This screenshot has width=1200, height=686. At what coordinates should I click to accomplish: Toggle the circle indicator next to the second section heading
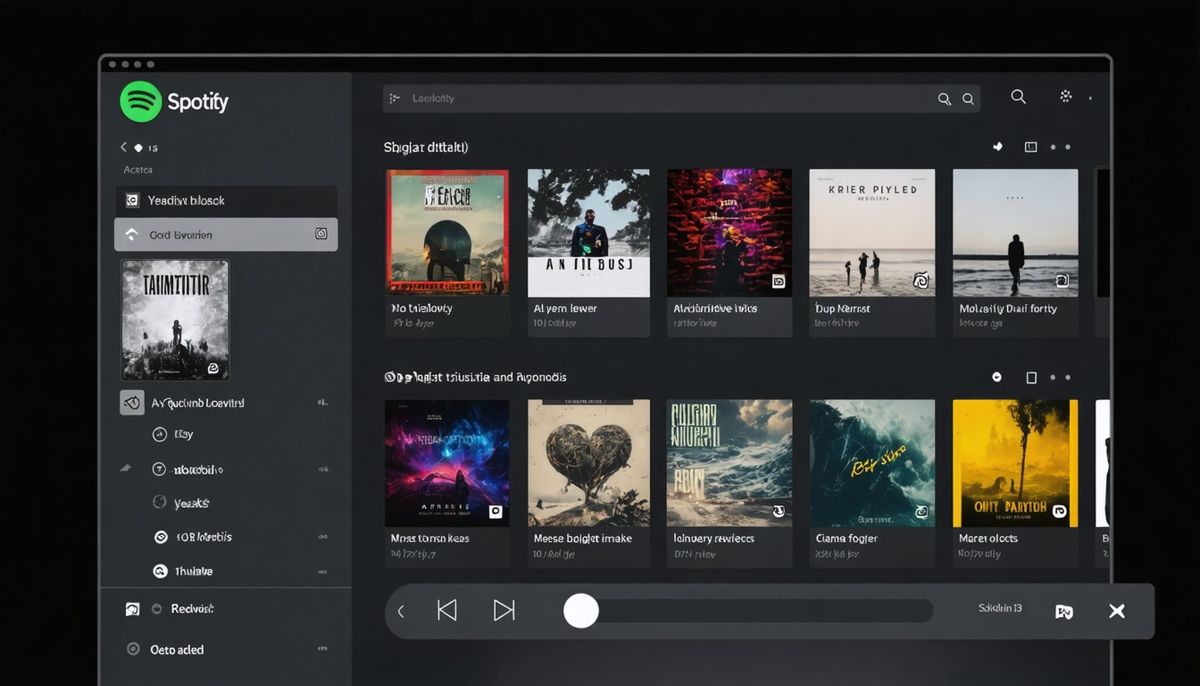coord(996,377)
